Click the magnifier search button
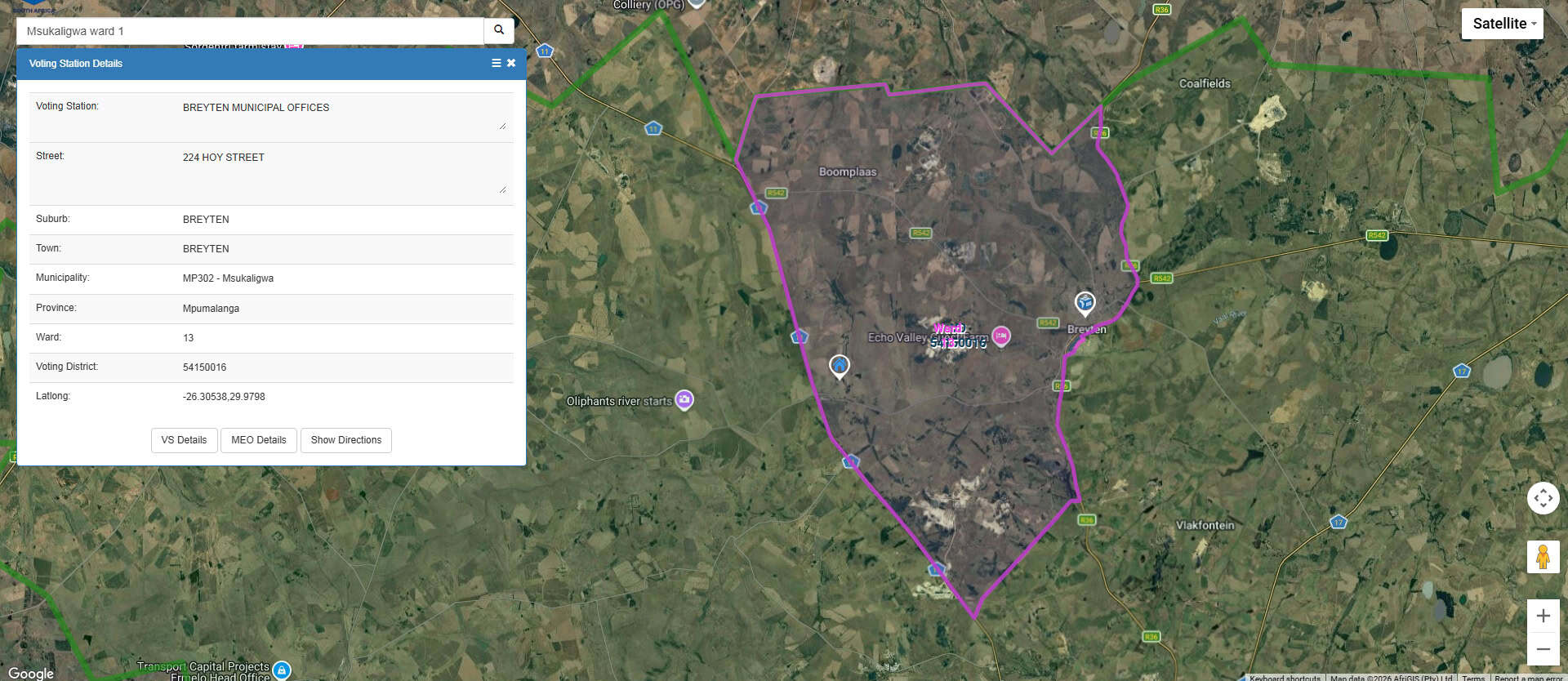1568x681 pixels. tap(499, 31)
